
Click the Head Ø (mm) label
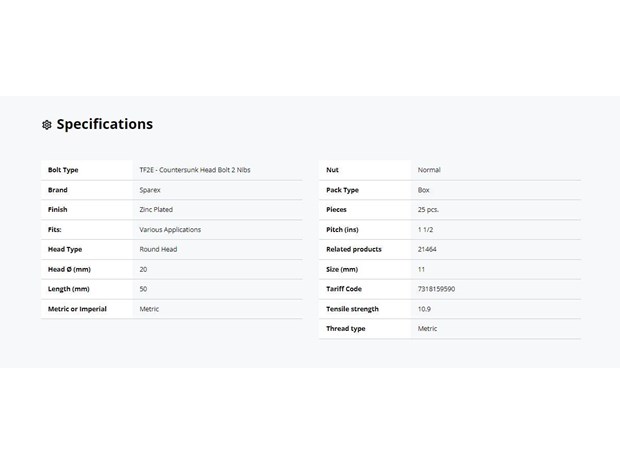(x=69, y=269)
